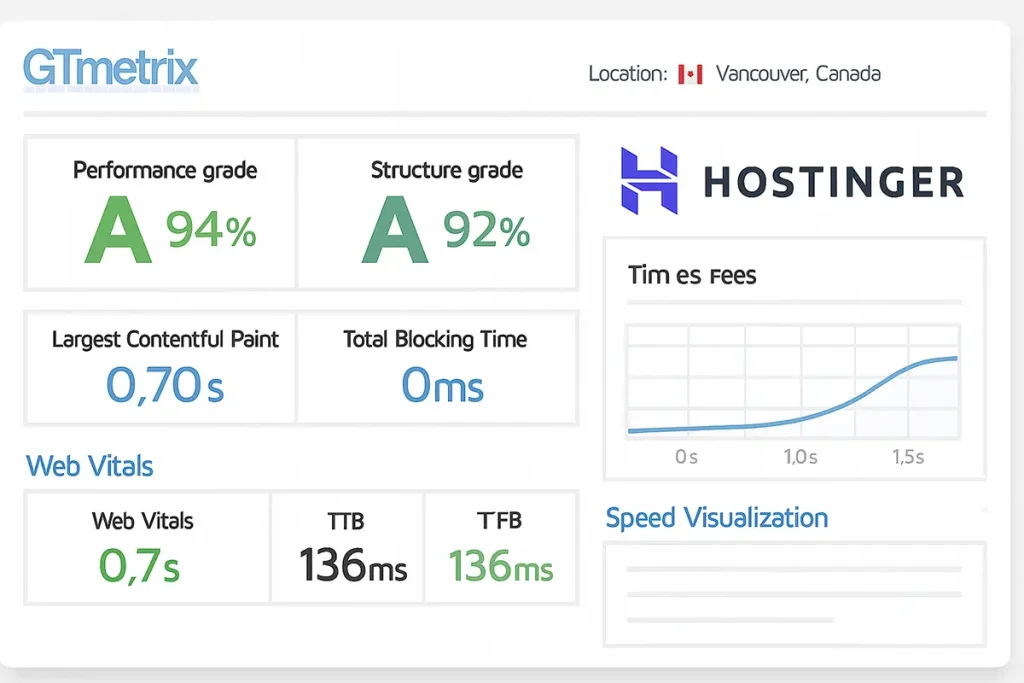Select the green 0,7s Web Vitals value
1024x683 pixels.
[139, 565]
